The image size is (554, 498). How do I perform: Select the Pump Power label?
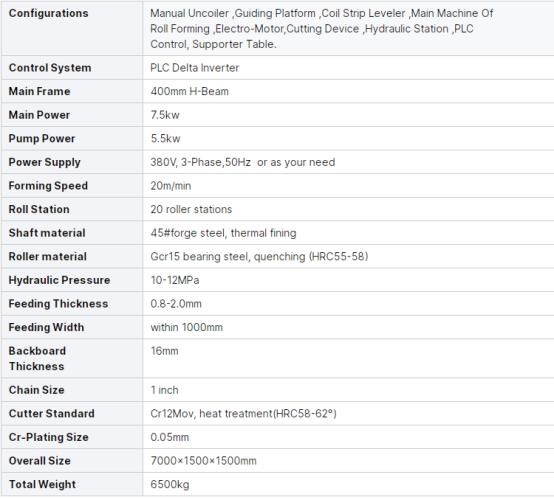coord(42,139)
